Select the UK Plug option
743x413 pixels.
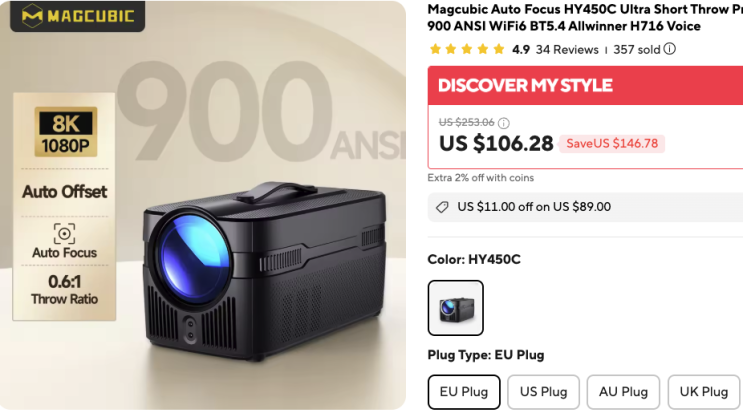tap(704, 392)
